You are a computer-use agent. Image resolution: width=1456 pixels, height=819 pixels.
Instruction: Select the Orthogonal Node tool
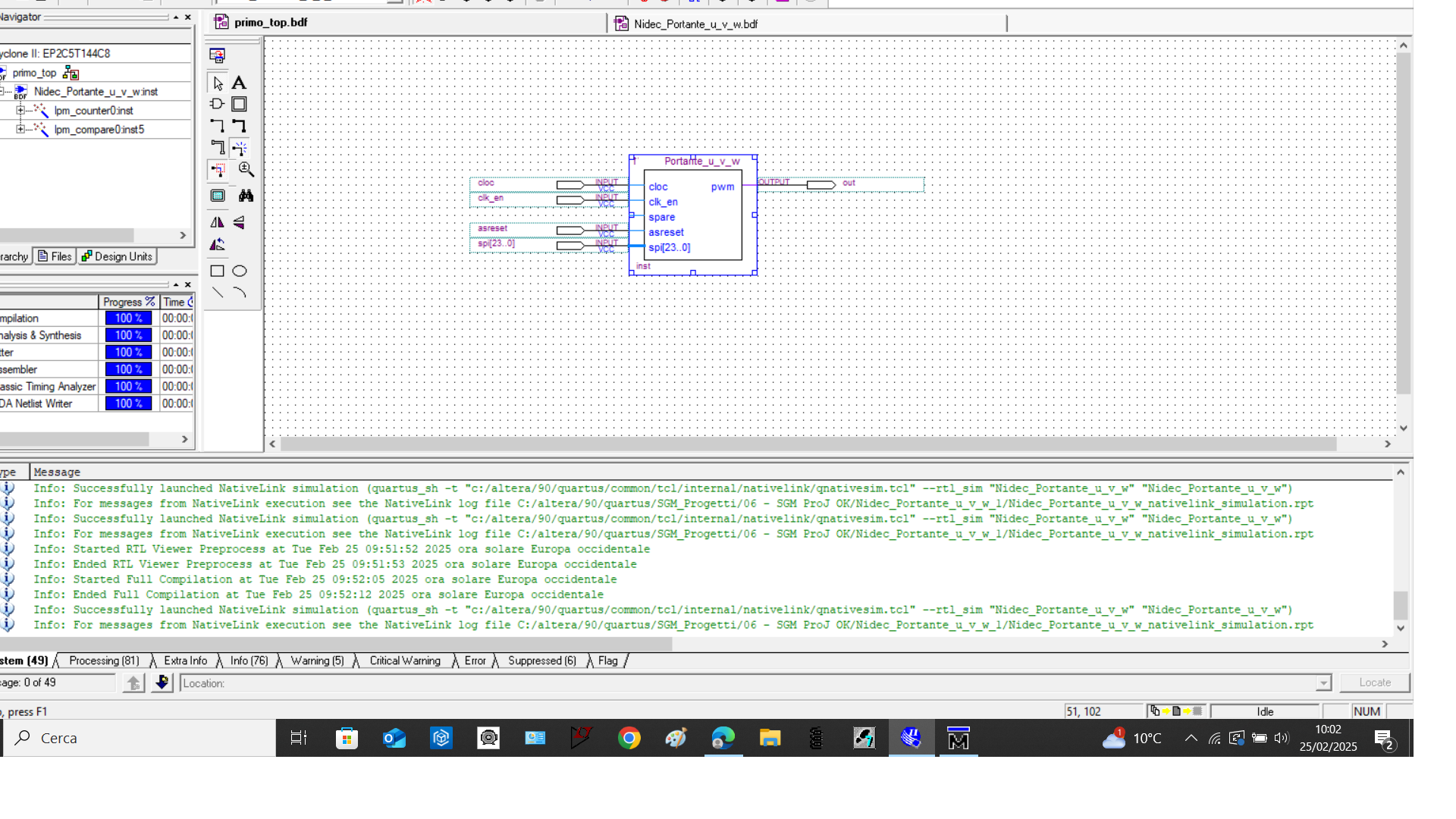pos(218,125)
